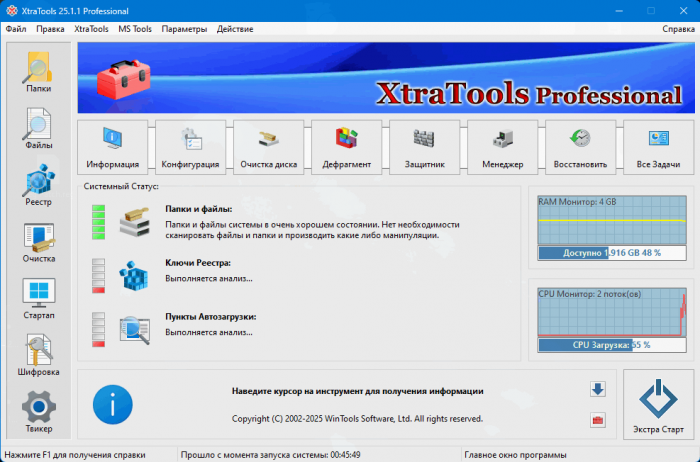Click the XtraTools app icon in title bar
The image size is (700, 462).
[x=12, y=11]
